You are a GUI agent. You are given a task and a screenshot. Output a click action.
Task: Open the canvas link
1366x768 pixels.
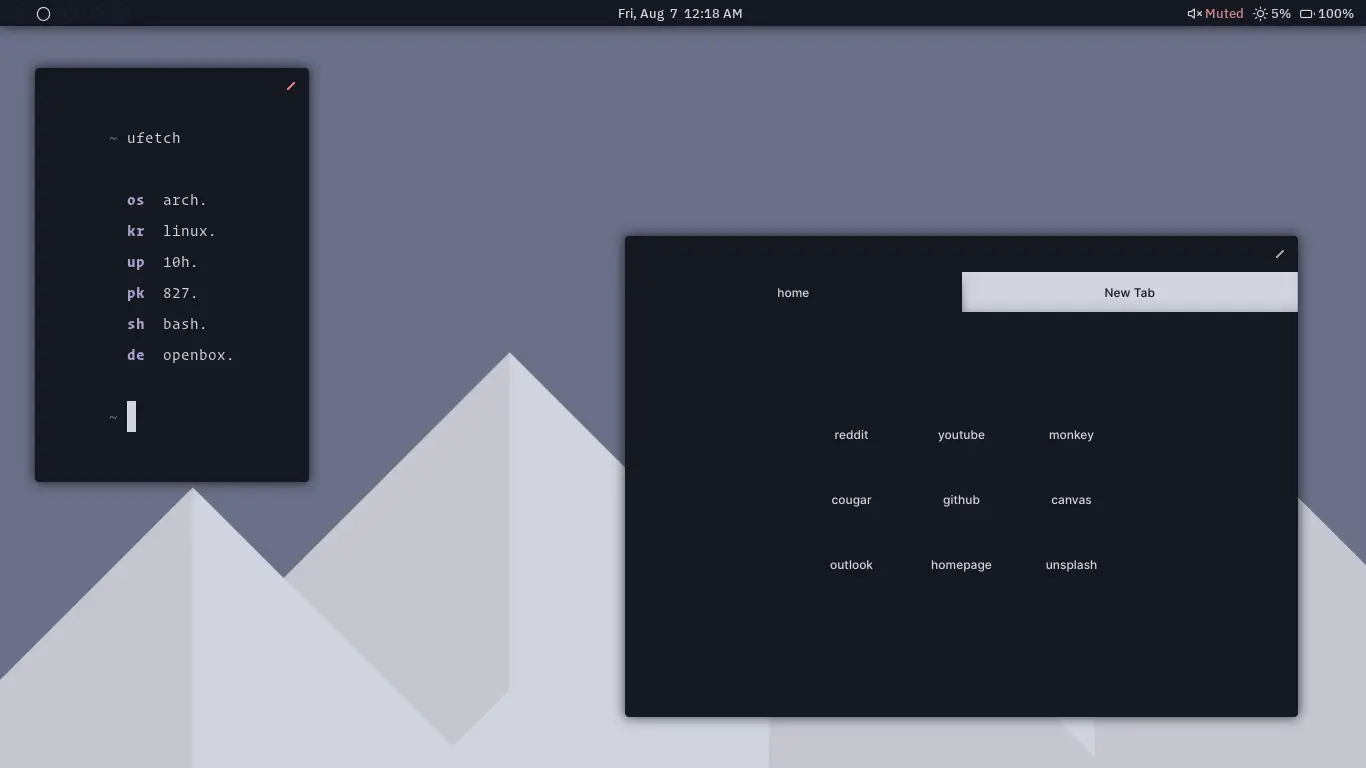[x=1071, y=500]
